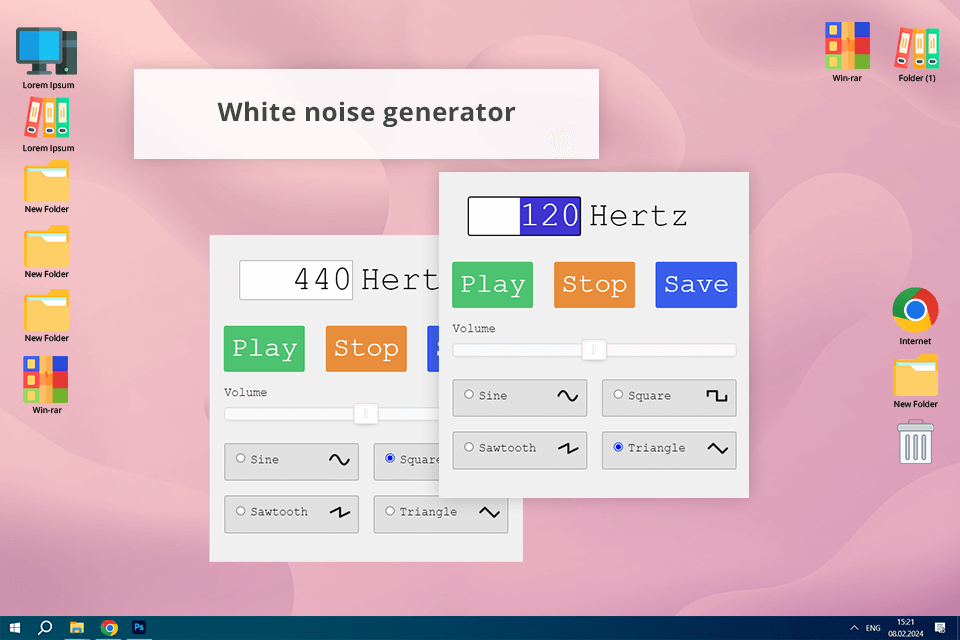The image size is (960, 640).
Task: Click Play in the 120 Hertz panel
Action: click(x=493, y=285)
